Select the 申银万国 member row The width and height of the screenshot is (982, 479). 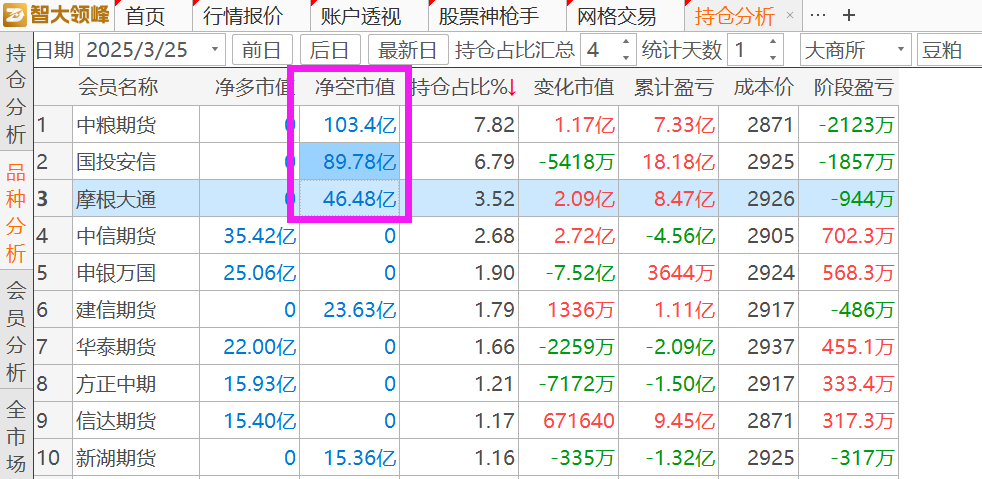click(466, 273)
